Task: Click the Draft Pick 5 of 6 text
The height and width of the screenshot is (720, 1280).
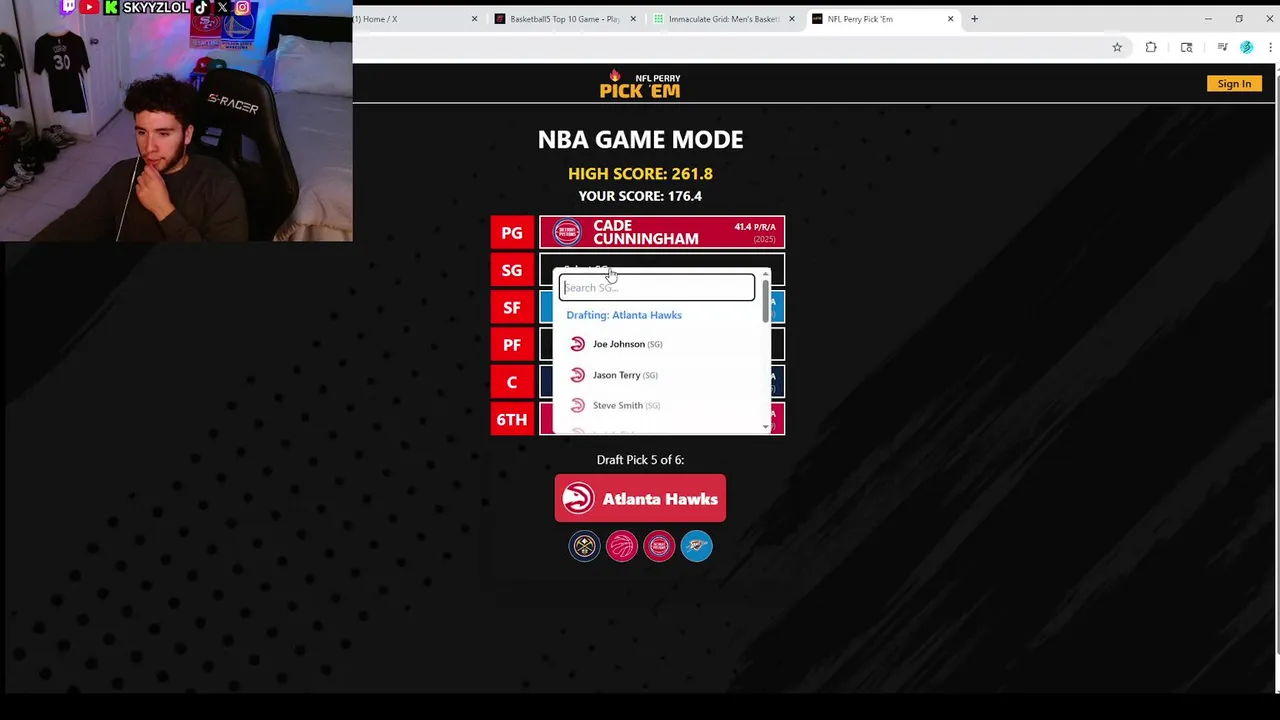Action: 640,460
